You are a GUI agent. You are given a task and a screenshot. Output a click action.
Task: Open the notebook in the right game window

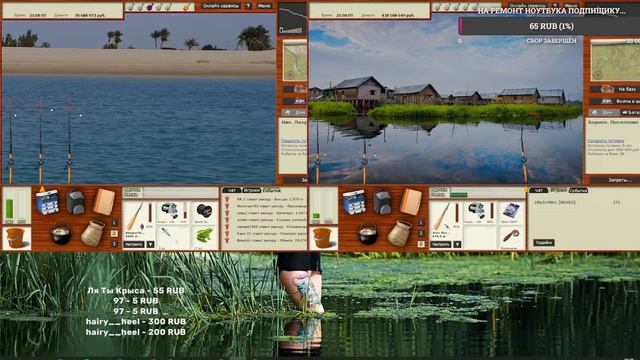point(411,201)
